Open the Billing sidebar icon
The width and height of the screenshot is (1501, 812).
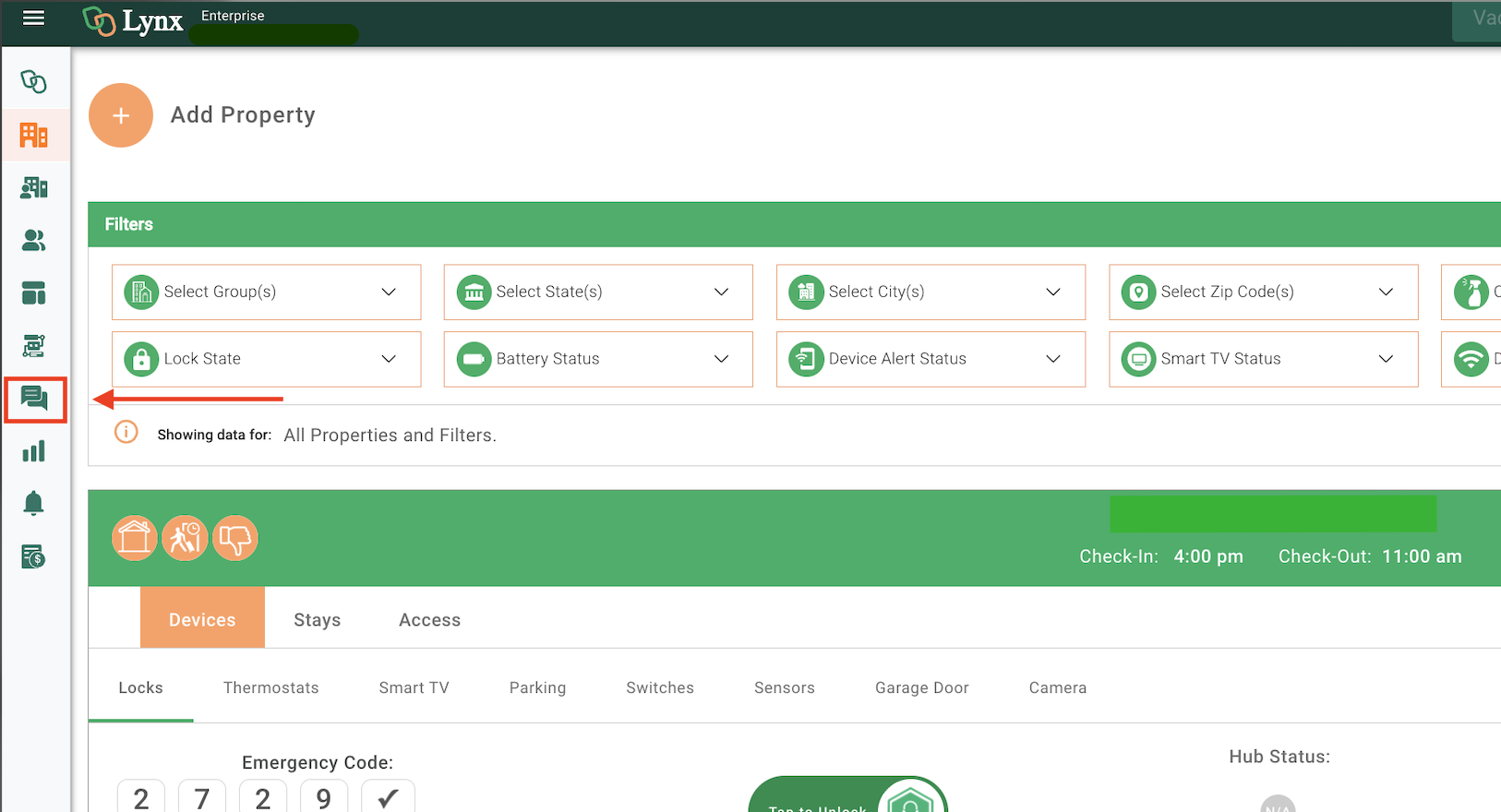(x=34, y=556)
